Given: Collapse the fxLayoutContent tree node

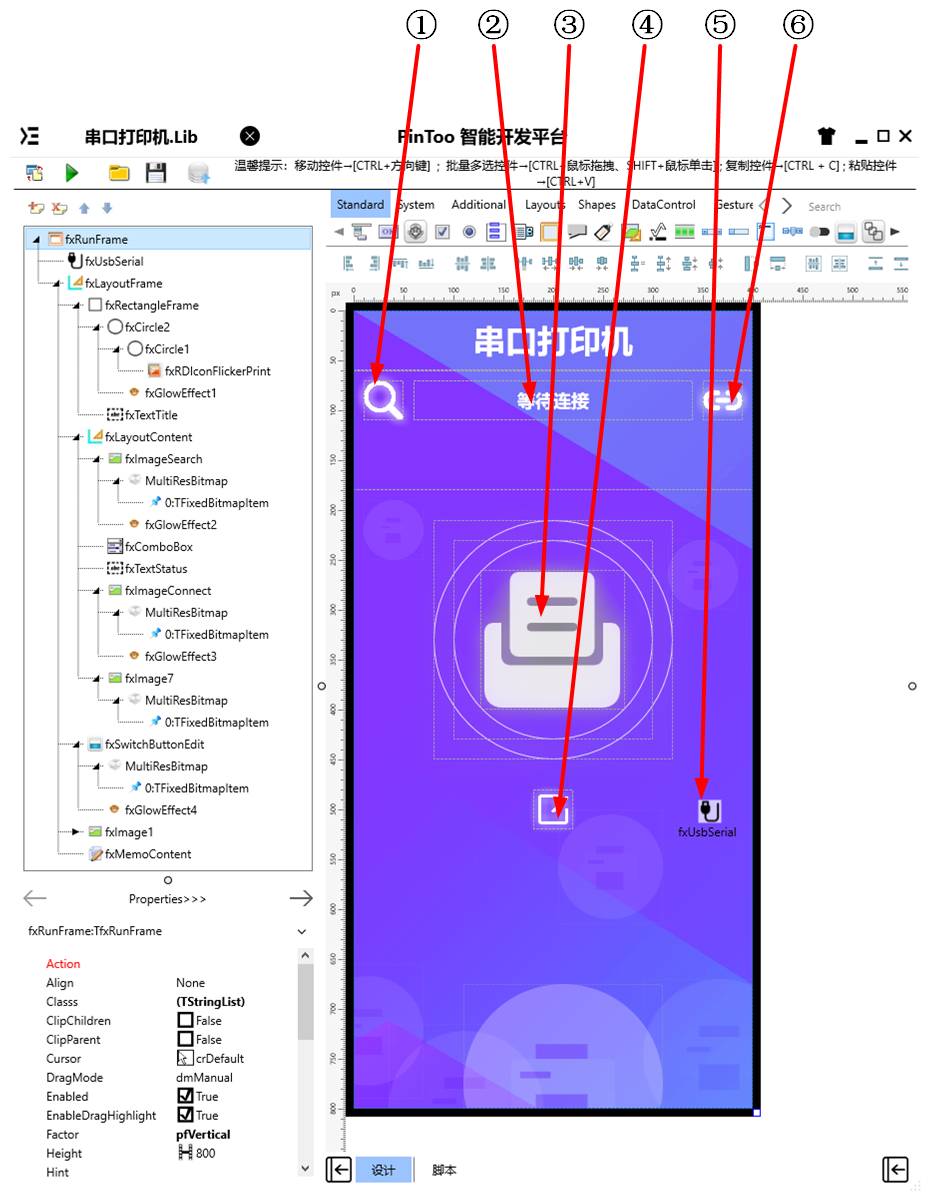Looking at the screenshot, I should [76, 437].
